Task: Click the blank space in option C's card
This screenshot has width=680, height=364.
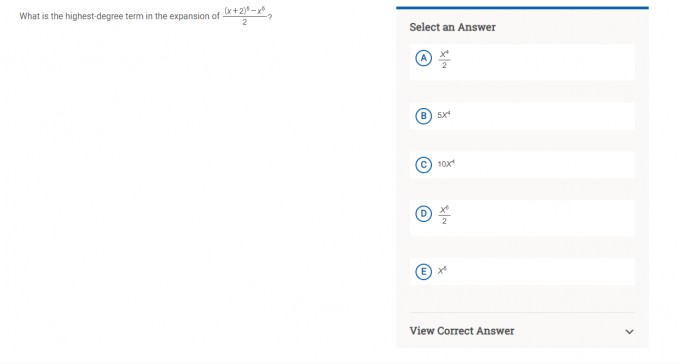Action: coord(544,165)
